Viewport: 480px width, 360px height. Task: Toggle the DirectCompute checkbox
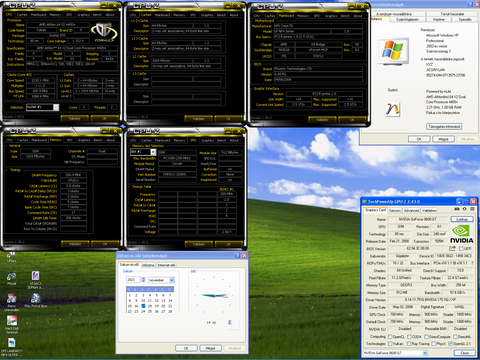click(x=427, y=337)
